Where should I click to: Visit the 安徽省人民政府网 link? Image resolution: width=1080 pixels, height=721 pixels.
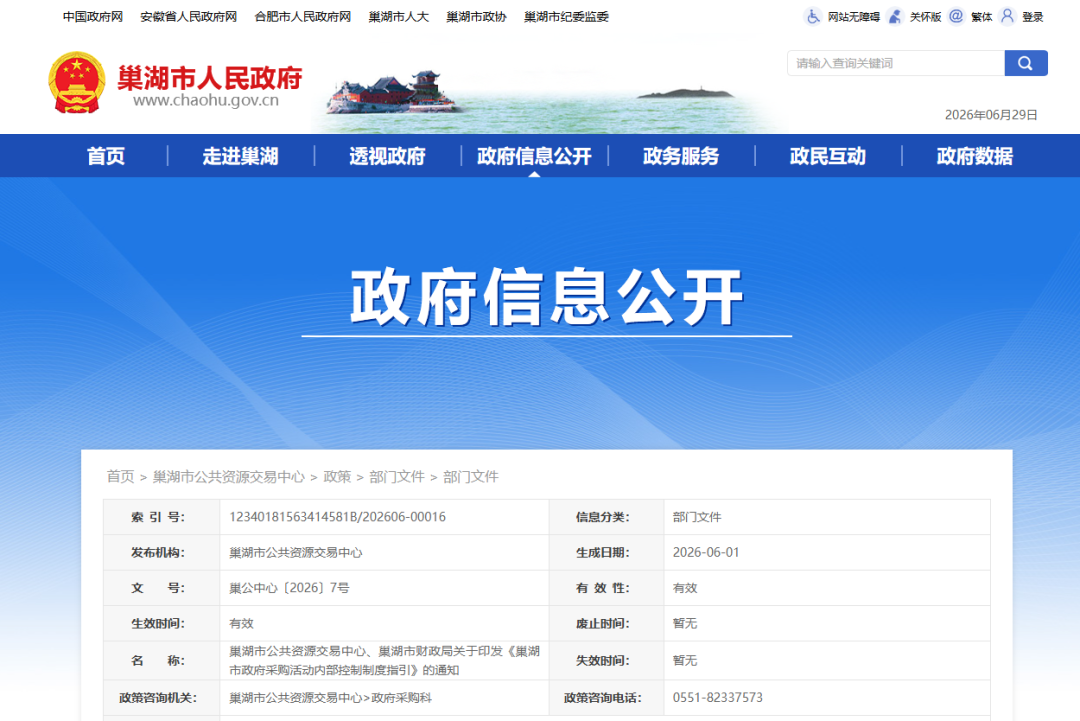coord(189,17)
